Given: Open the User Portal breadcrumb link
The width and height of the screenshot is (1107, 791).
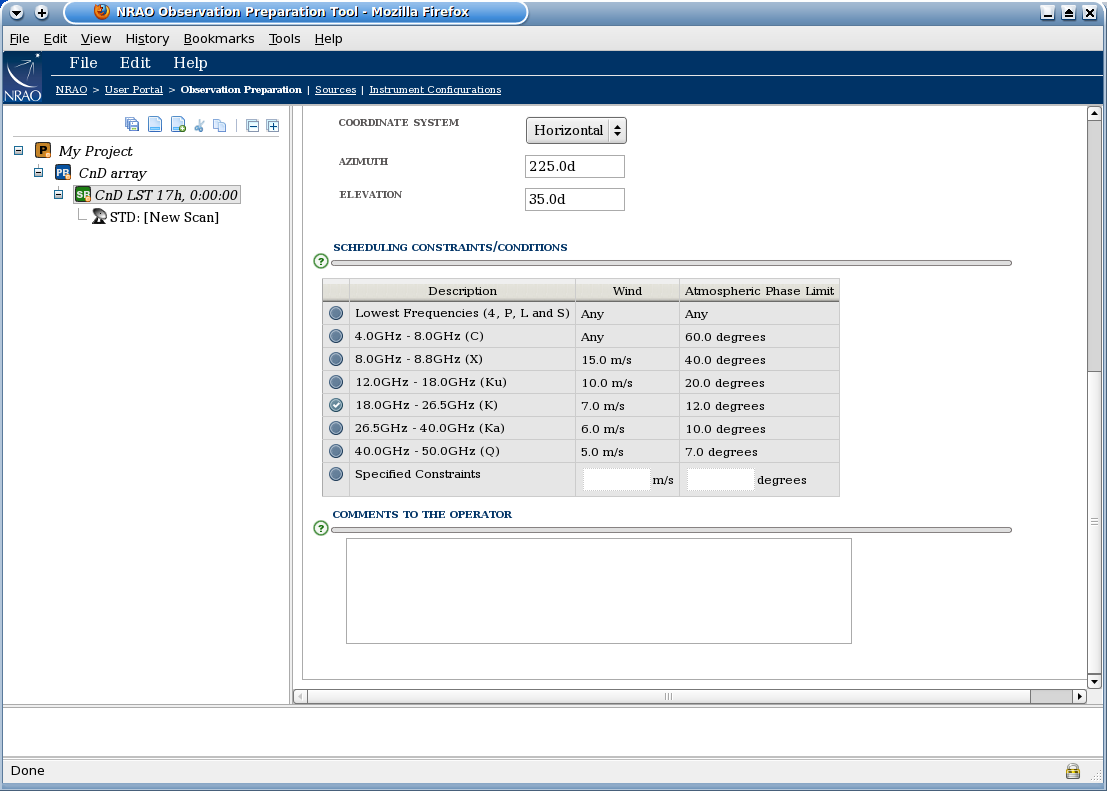Looking at the screenshot, I should [133, 89].
